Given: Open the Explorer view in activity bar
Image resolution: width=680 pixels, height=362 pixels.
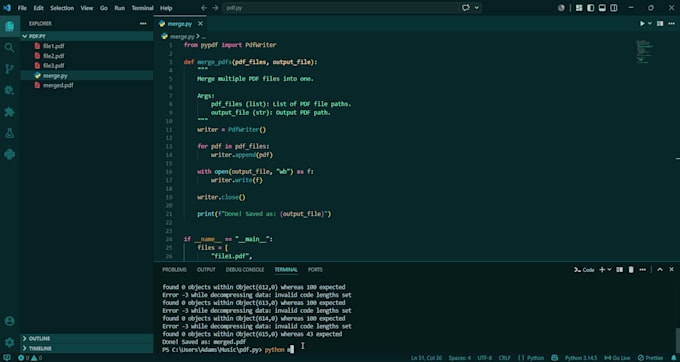Looking at the screenshot, I should [10, 26].
